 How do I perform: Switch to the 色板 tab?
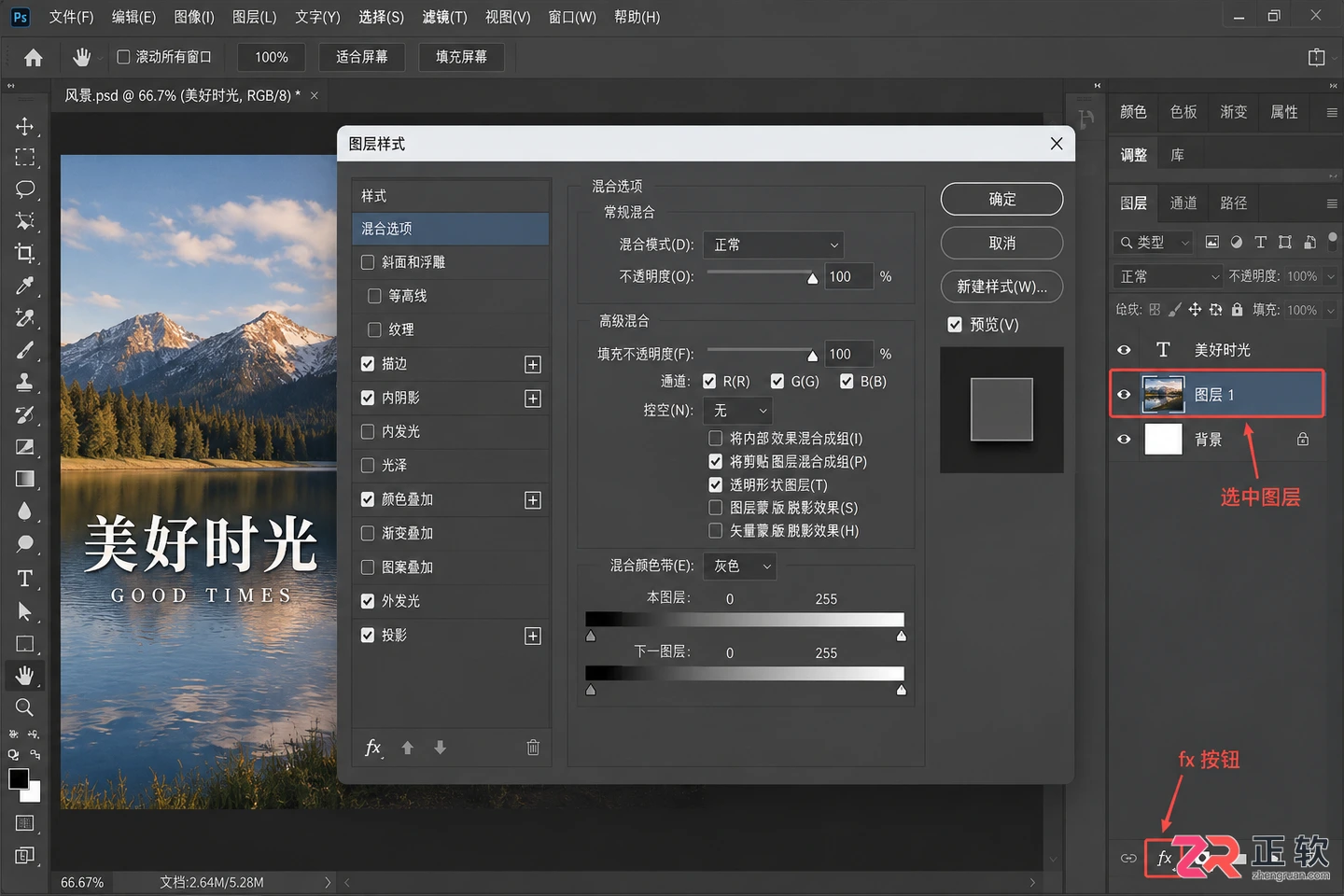coord(1183,112)
